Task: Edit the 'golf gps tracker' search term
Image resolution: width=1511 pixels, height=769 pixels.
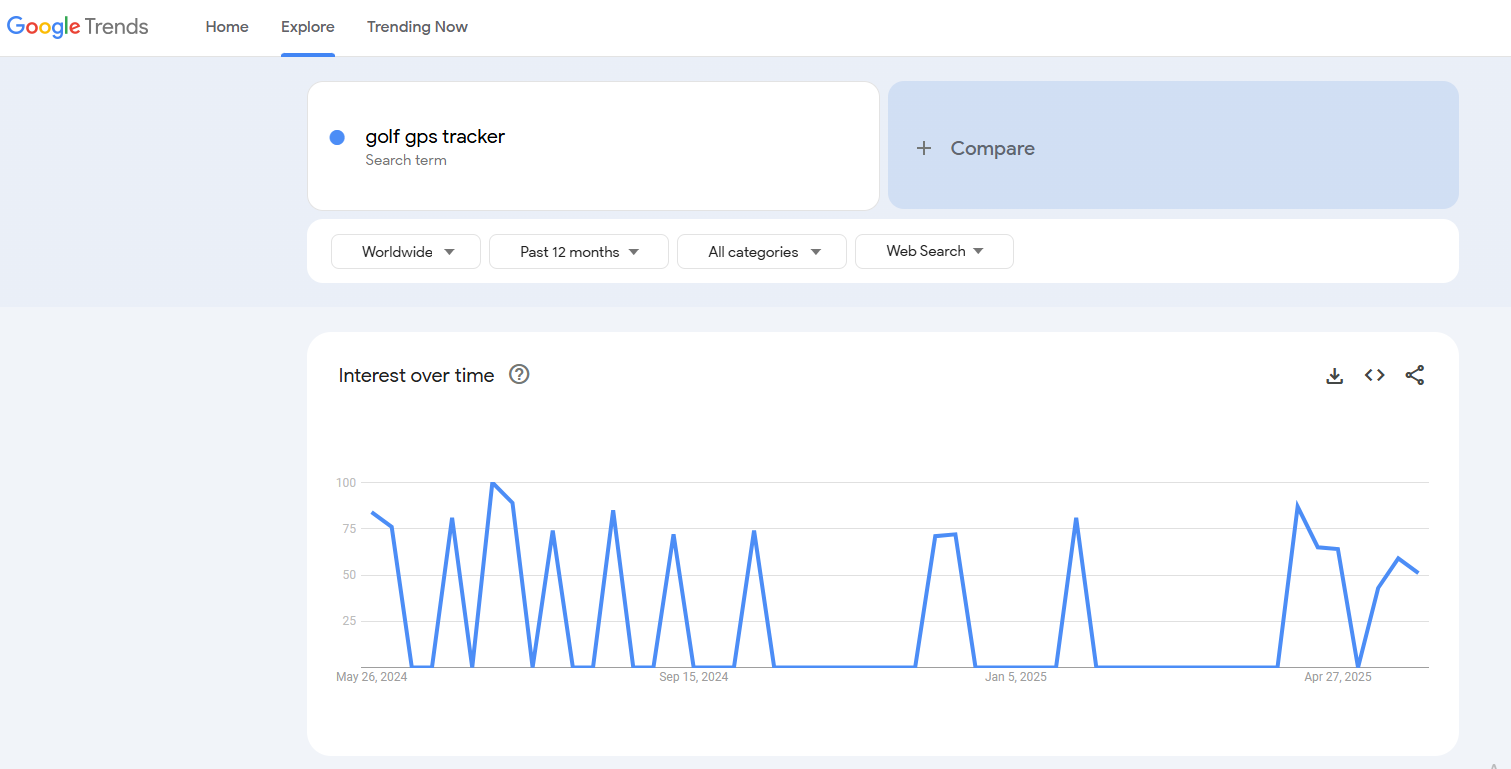Action: [x=435, y=137]
